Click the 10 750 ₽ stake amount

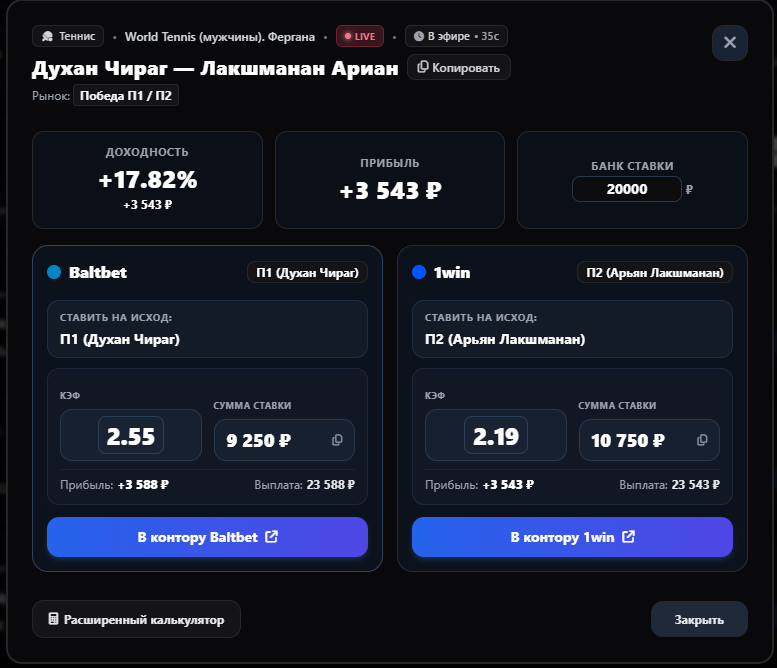click(627, 440)
